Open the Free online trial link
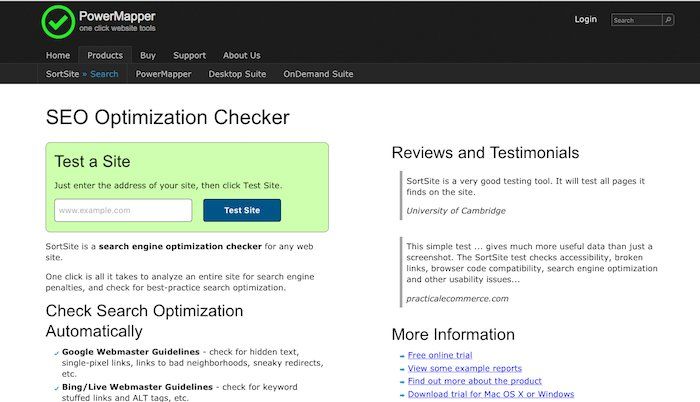The width and height of the screenshot is (700, 402). 440,355
